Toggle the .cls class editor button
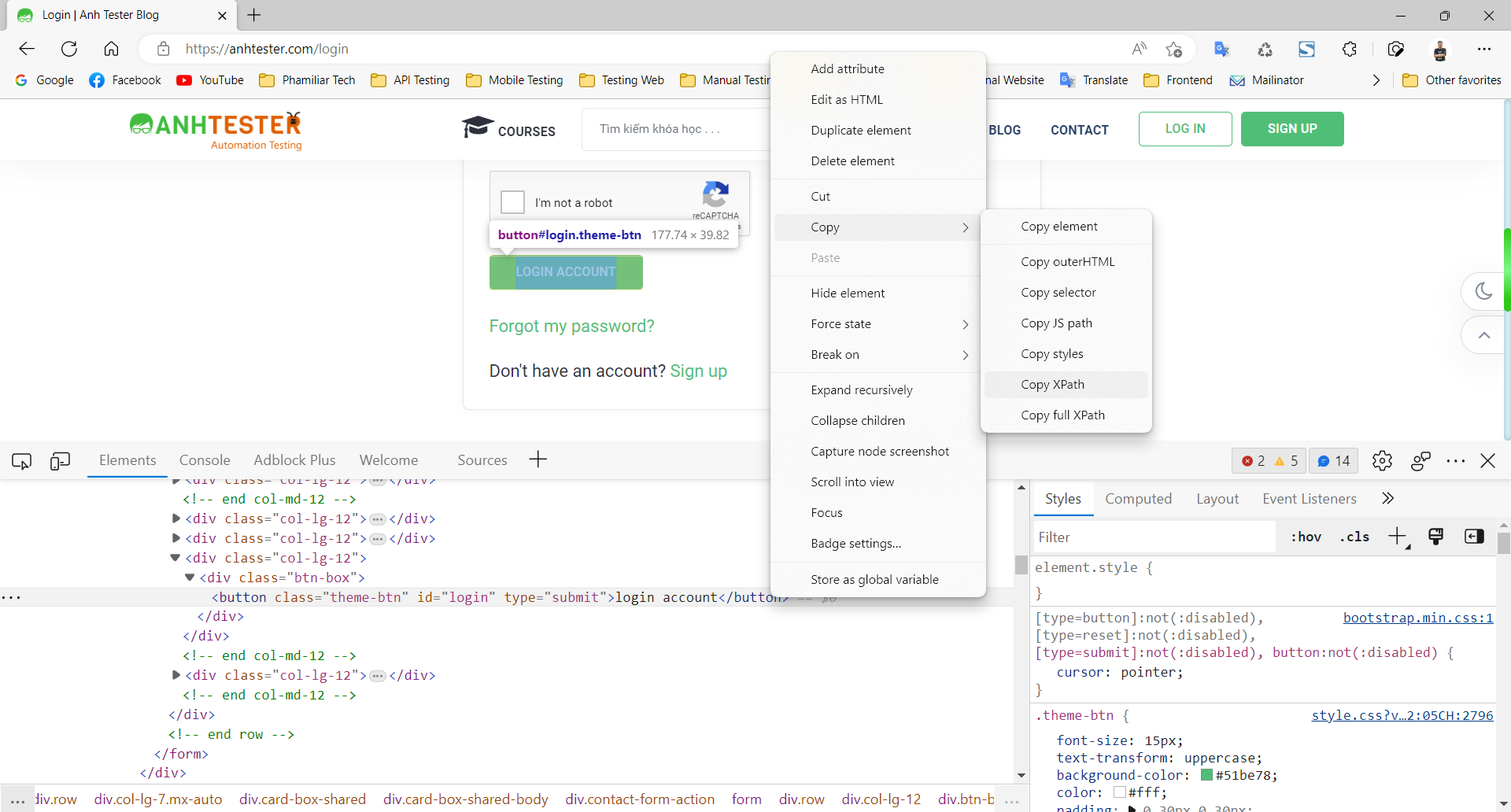Viewport: 1511px width, 812px height. coord(1354,537)
